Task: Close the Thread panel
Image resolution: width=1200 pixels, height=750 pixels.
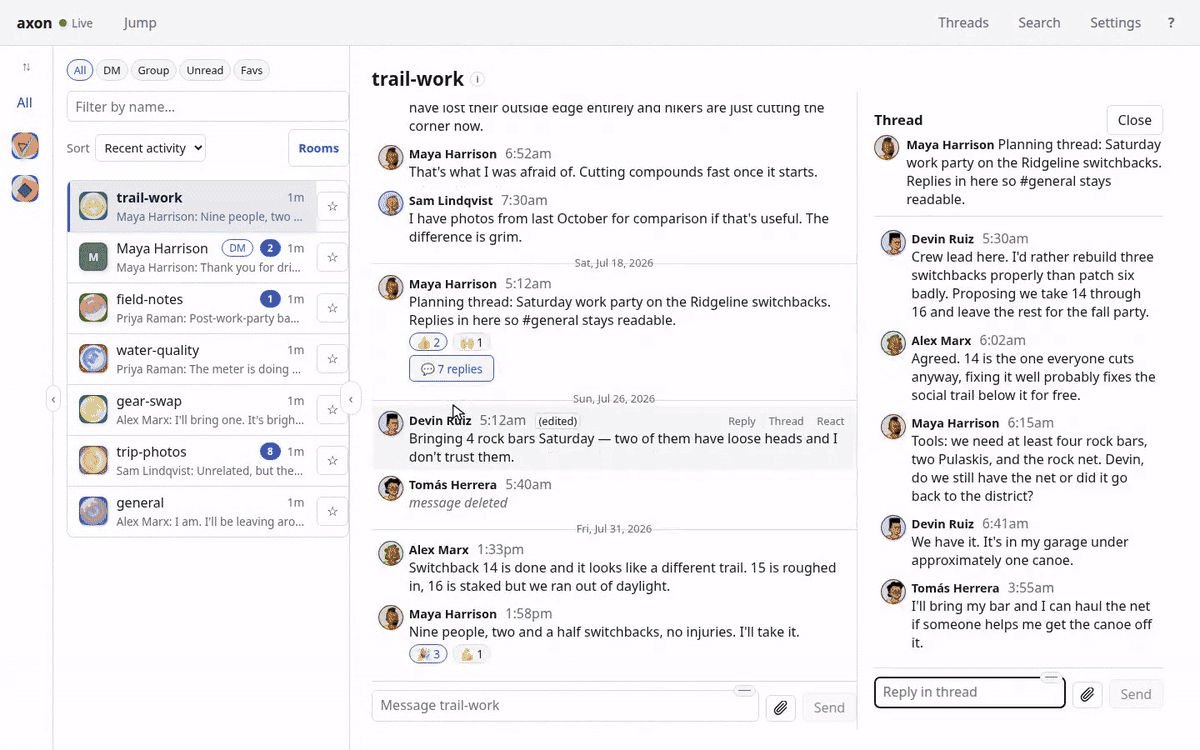Action: point(1134,120)
